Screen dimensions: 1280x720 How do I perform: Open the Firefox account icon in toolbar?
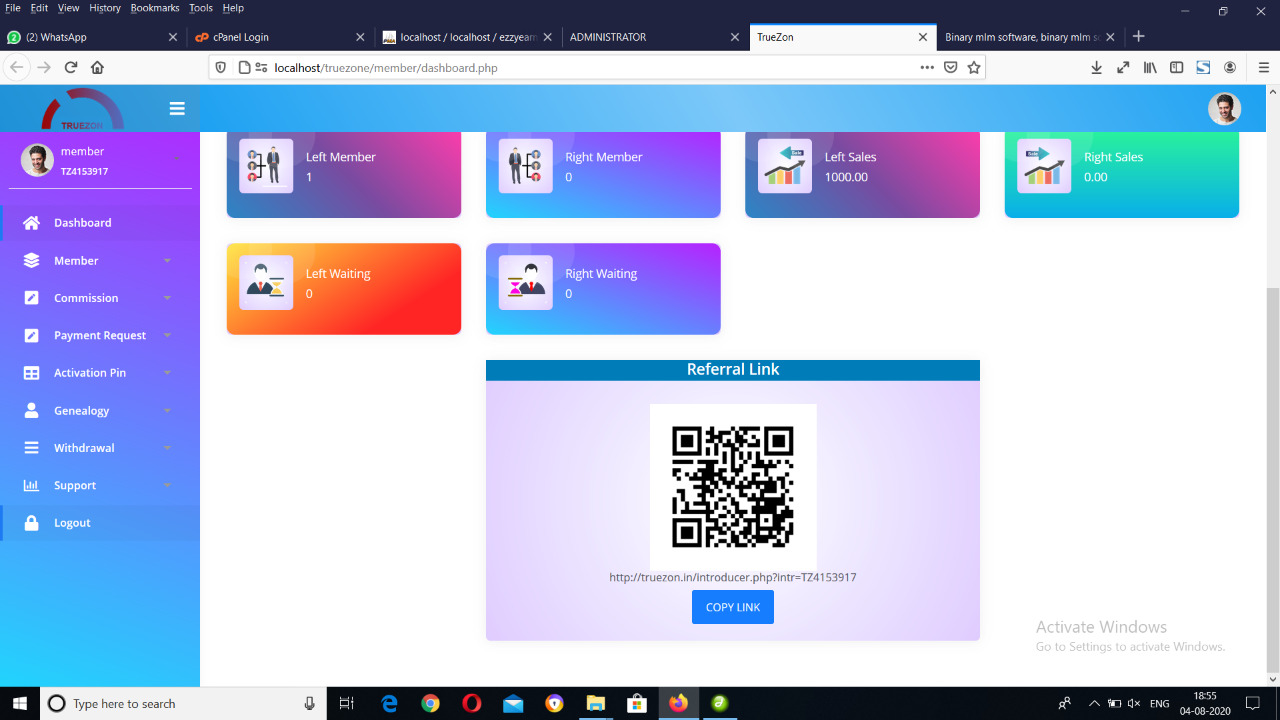point(1230,68)
